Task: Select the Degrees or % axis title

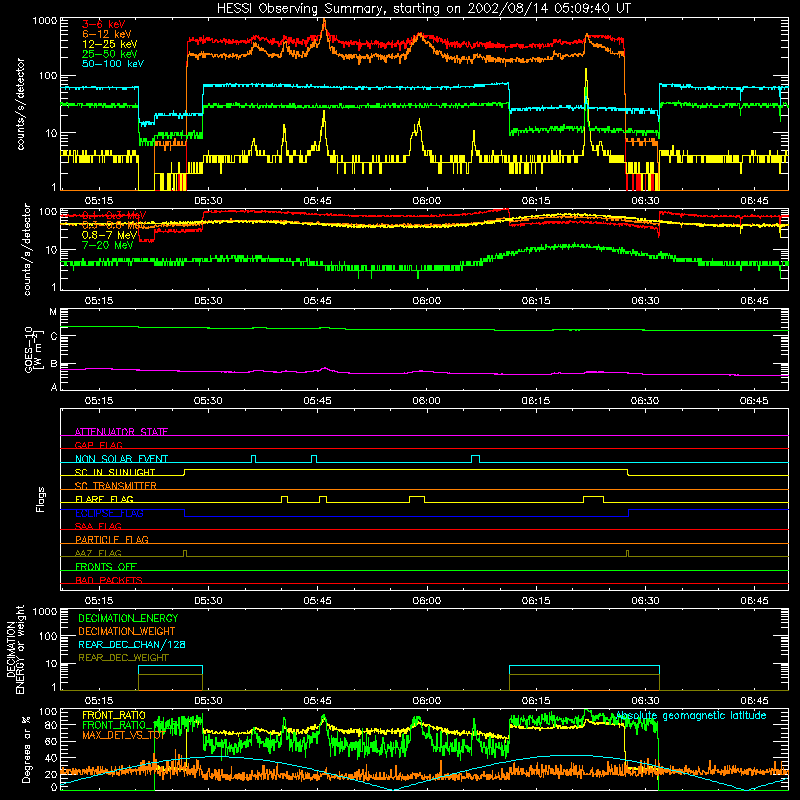Action: 26,749
